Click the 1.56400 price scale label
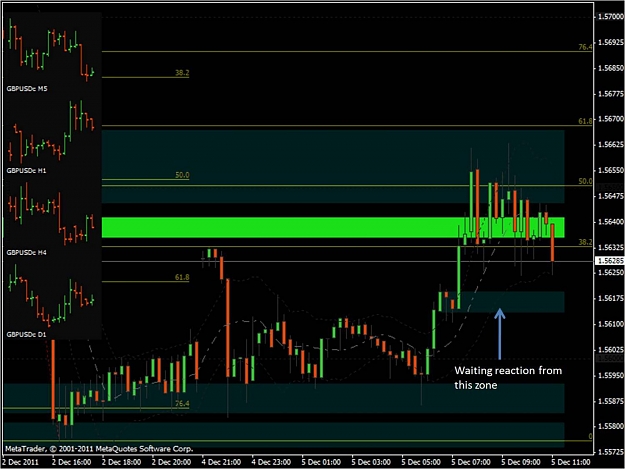The image size is (625, 469). (611, 222)
